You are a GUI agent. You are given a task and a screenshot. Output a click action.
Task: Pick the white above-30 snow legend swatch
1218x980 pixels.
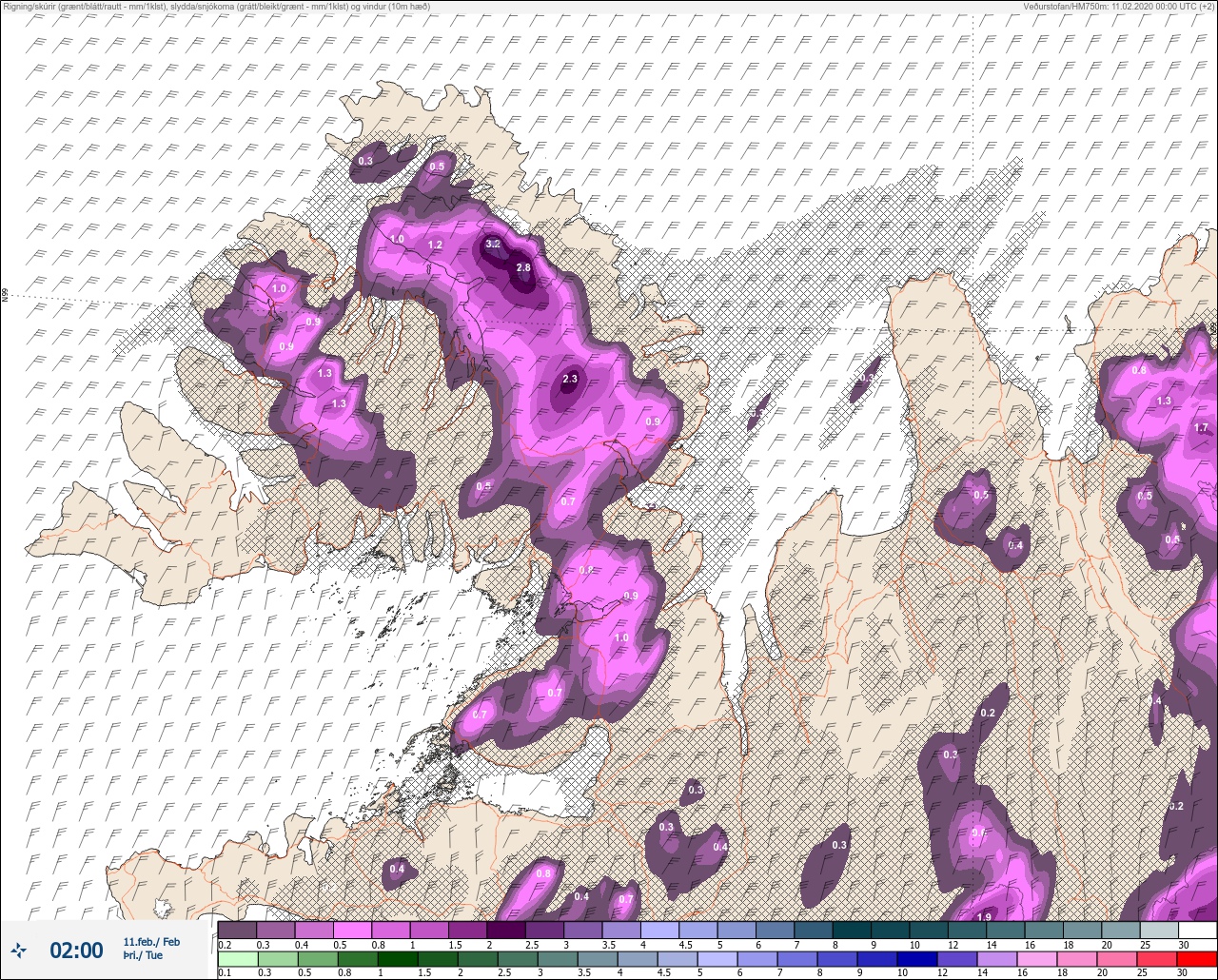1198,930
